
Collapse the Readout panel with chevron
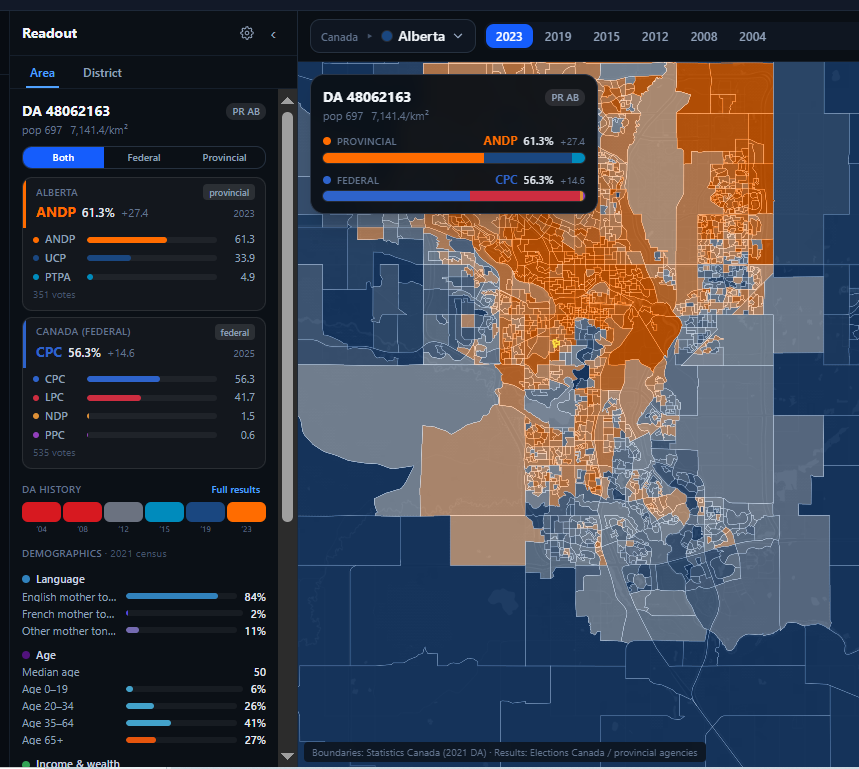coord(273,35)
